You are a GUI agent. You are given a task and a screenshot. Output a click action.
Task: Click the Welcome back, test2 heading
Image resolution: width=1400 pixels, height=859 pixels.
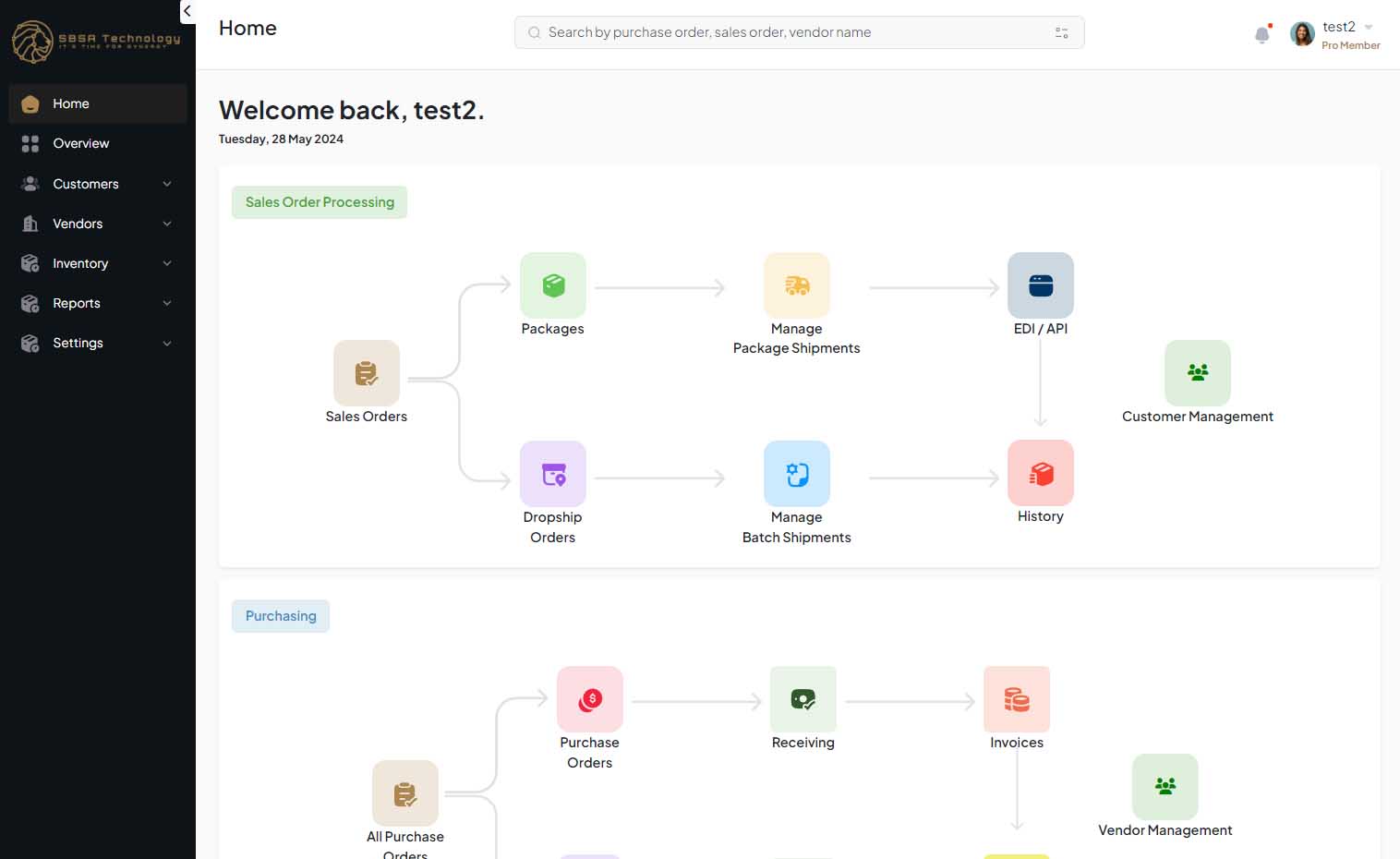point(351,110)
